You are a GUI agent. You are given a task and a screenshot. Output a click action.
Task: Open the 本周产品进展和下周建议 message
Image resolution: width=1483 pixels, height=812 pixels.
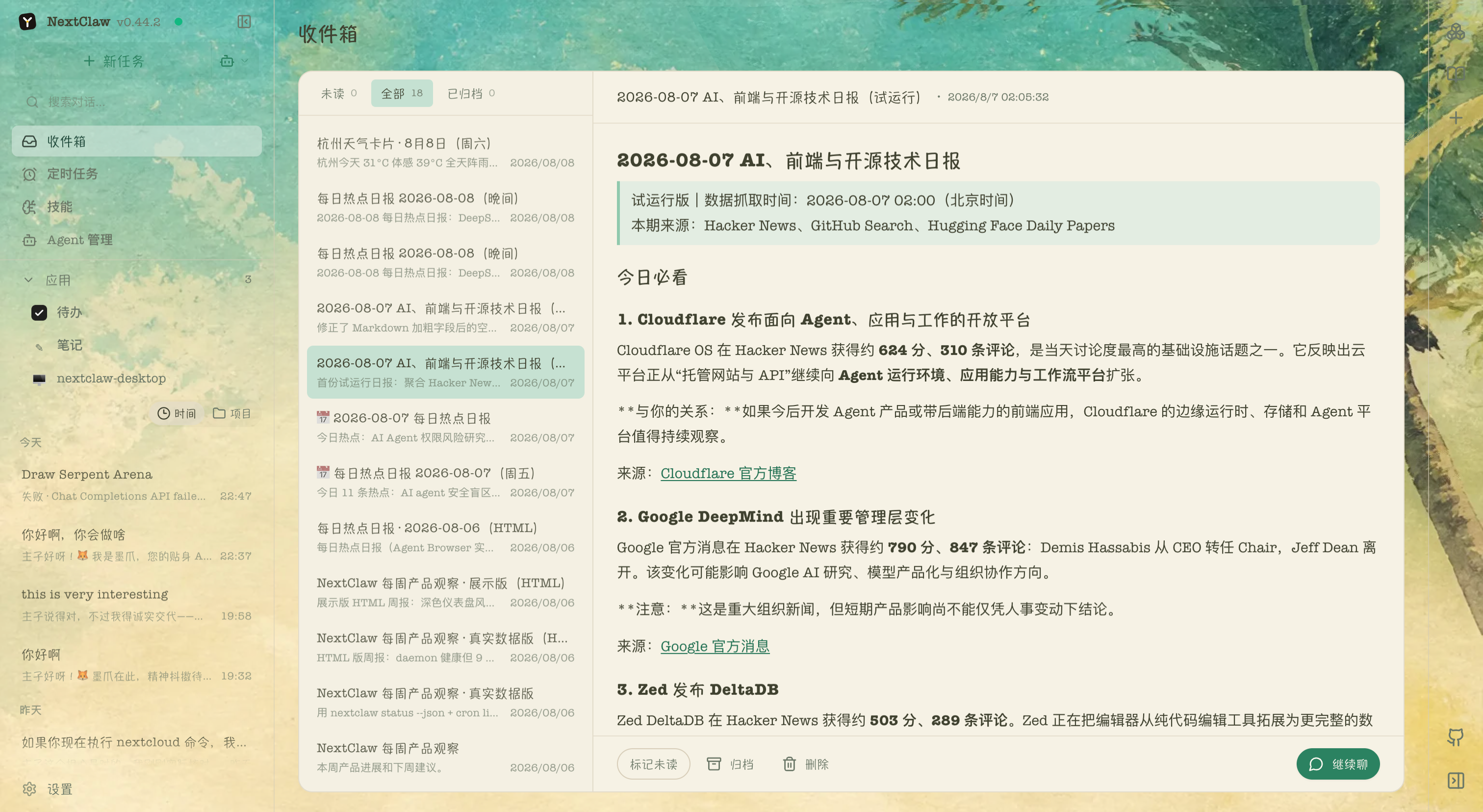pyautogui.click(x=446, y=757)
